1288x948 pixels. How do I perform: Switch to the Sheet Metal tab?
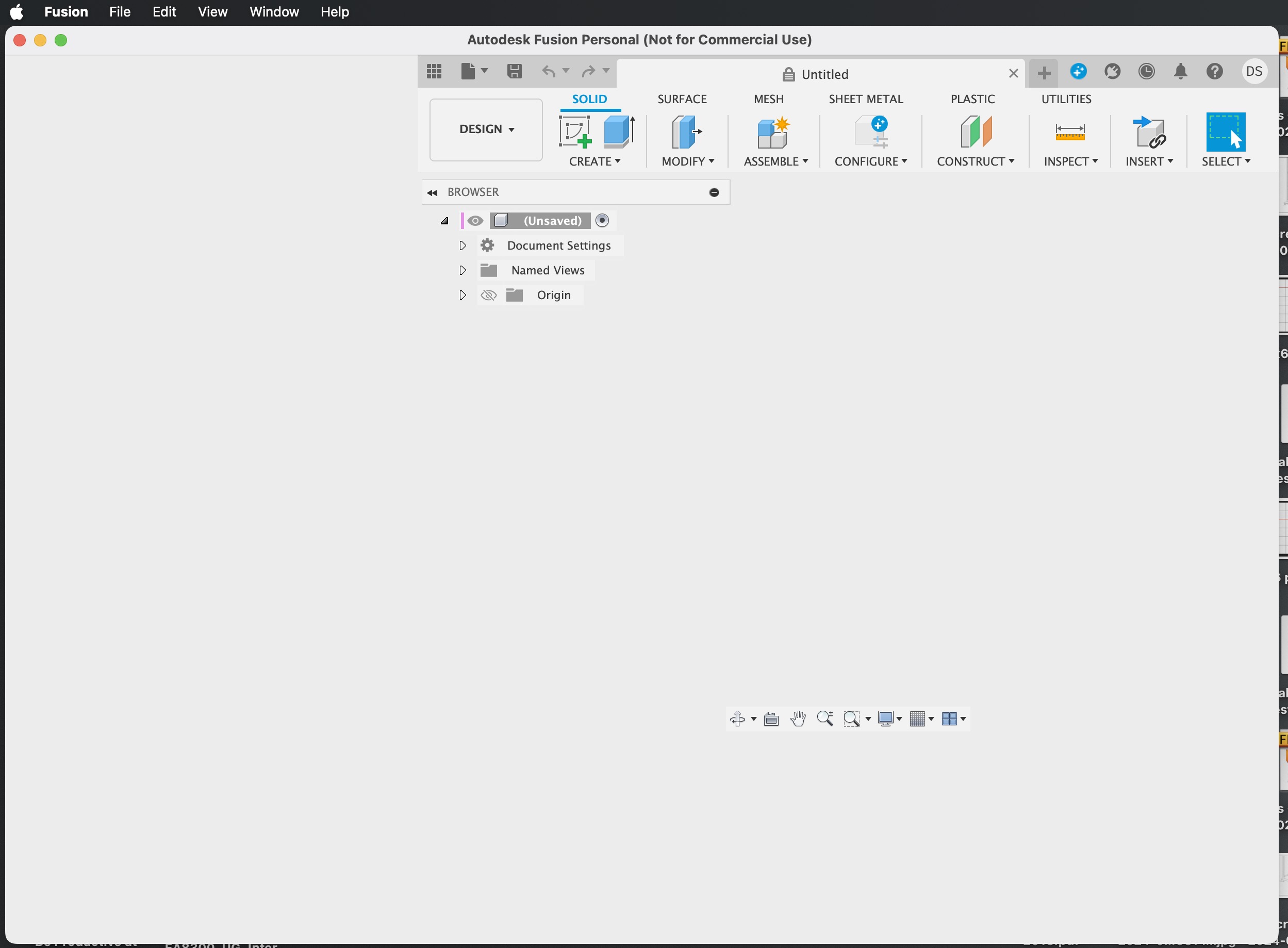tap(866, 99)
